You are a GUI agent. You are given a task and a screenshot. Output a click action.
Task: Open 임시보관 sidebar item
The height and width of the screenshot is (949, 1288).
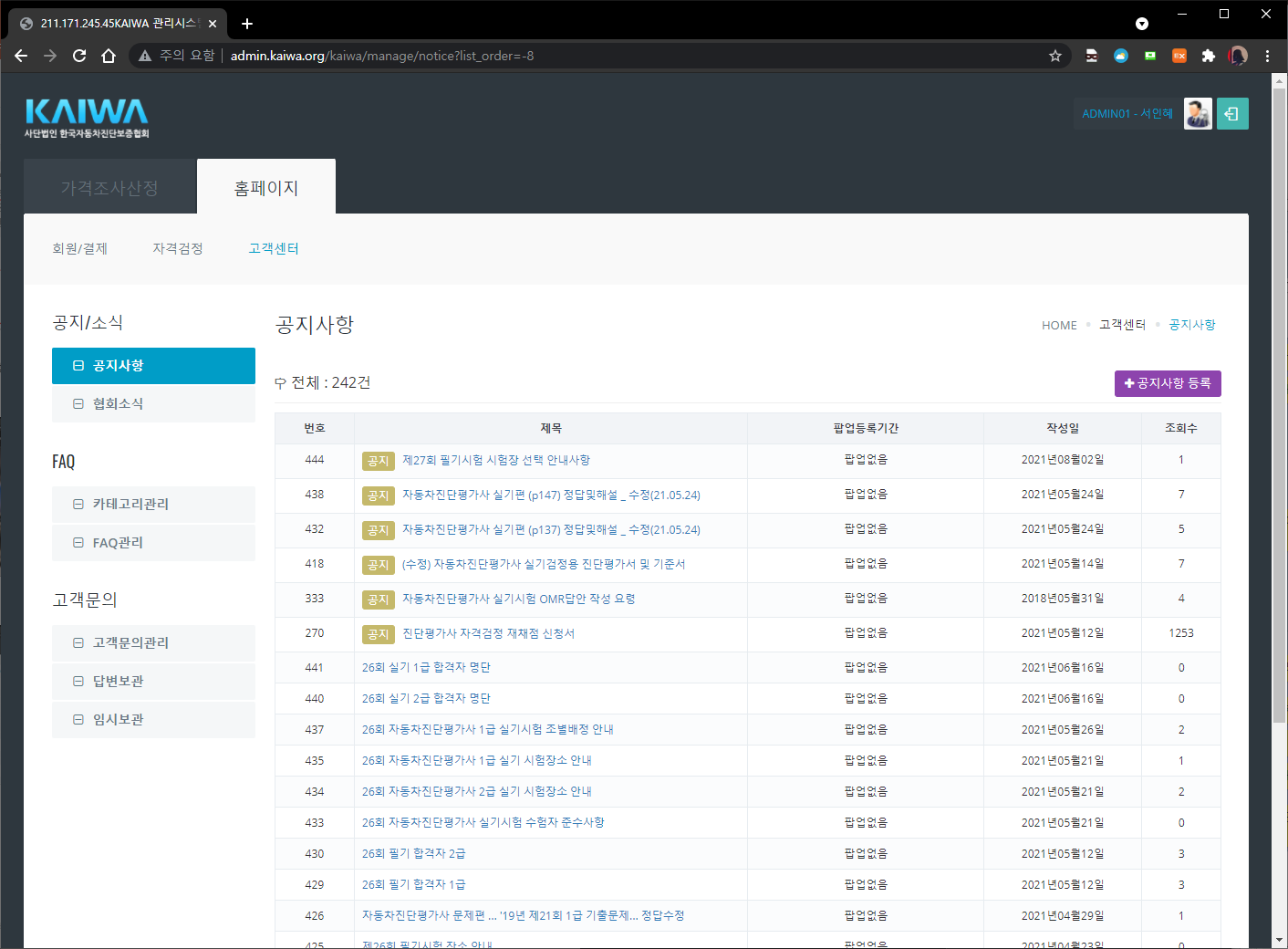pos(153,720)
